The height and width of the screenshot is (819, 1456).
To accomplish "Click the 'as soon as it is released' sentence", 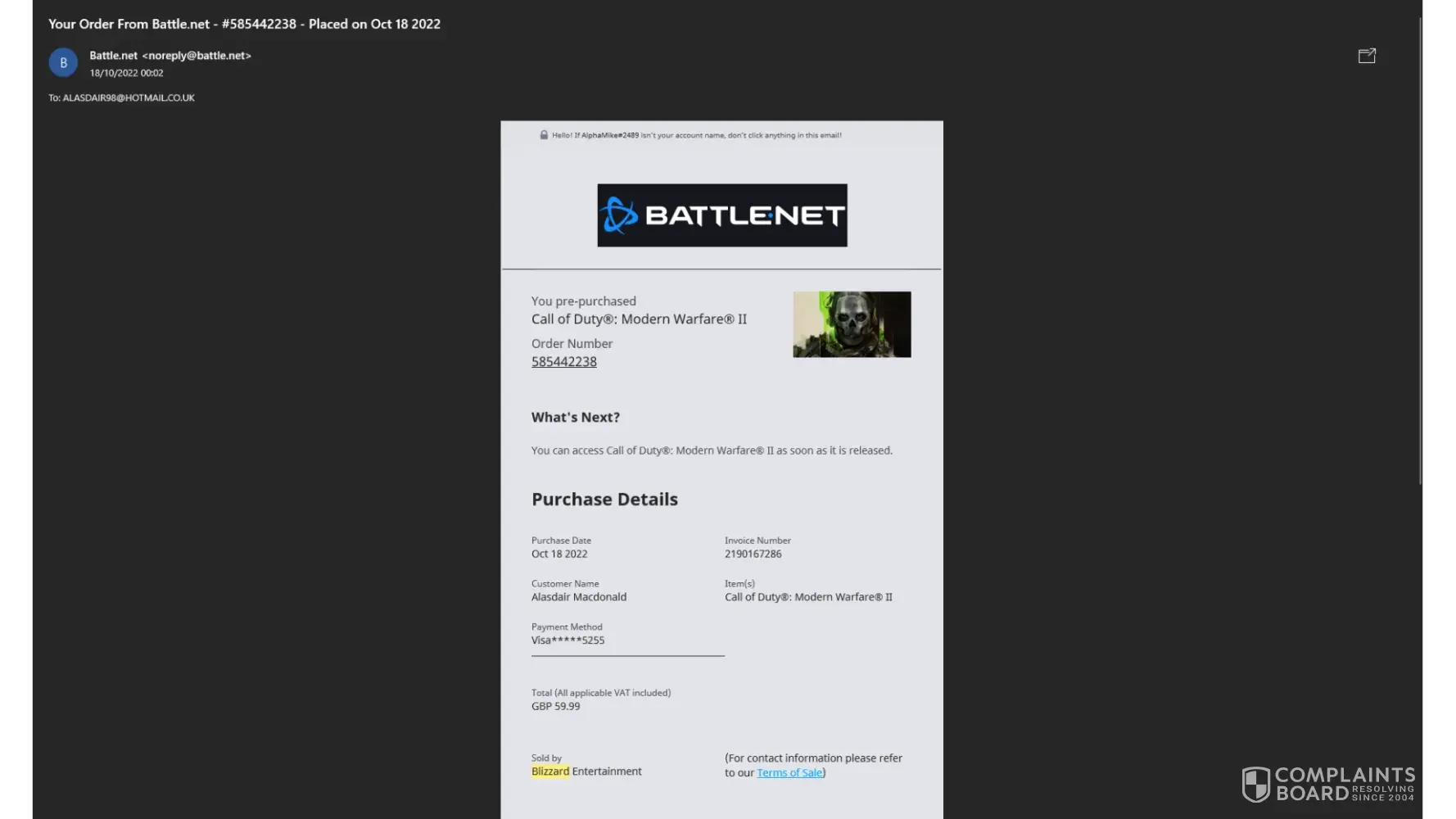I will [712, 450].
